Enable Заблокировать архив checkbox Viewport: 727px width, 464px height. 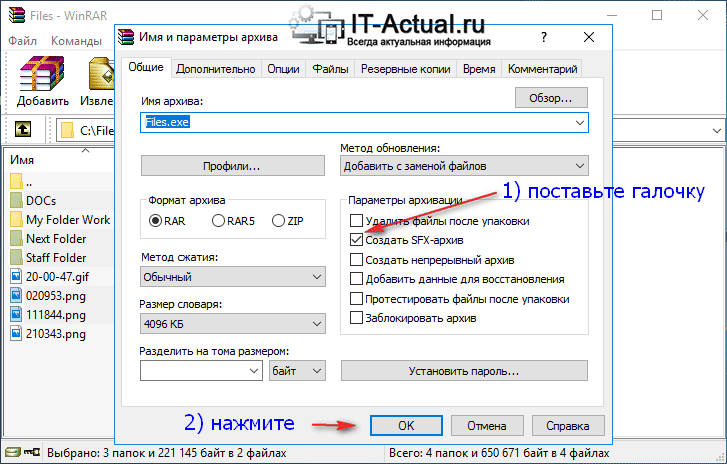coord(356,318)
